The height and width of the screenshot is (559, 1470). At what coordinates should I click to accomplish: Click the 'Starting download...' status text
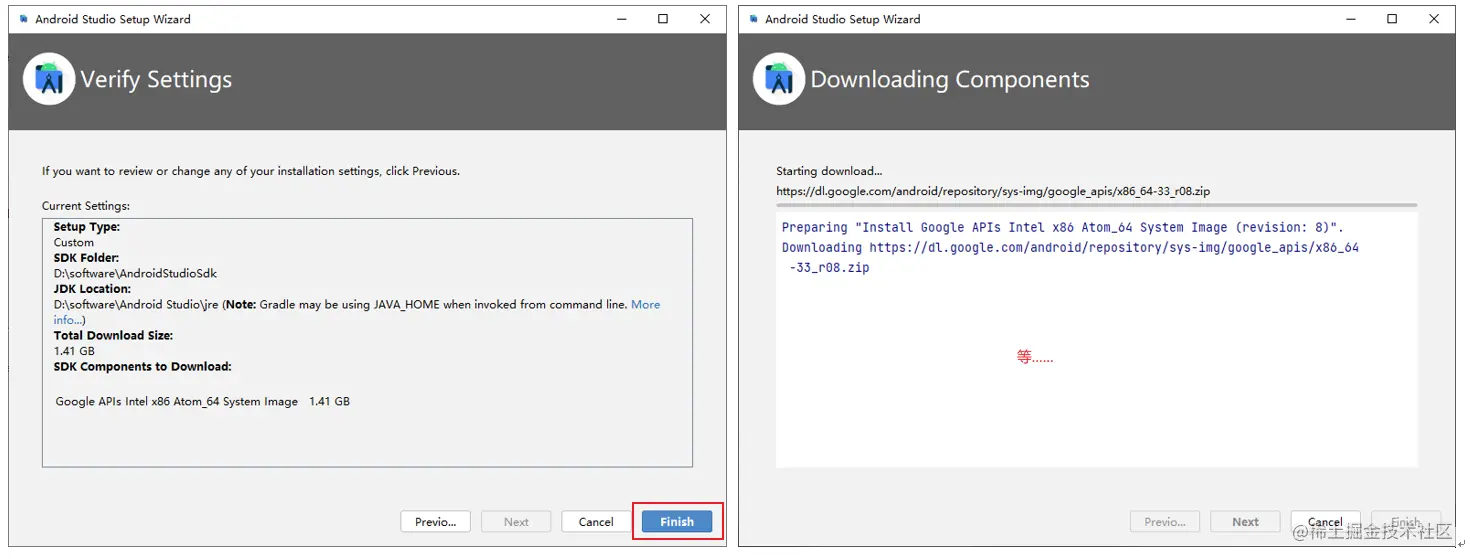click(829, 171)
